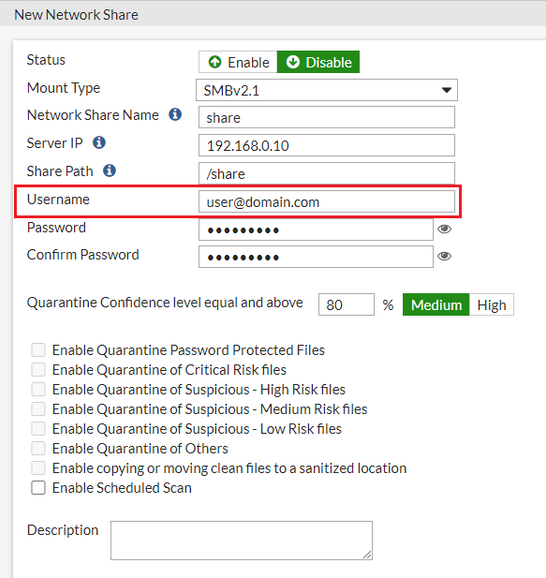Click the Description text area
546x578 pixels.
pyautogui.click(x=241, y=540)
